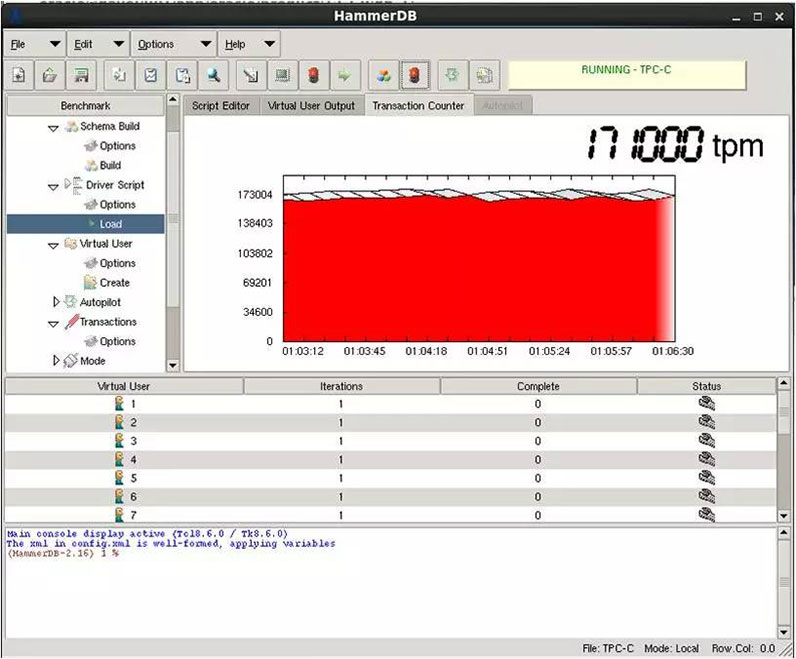The image size is (796, 659).
Task: Click benchmark tree scrollbar down arrow
Action: (173, 365)
